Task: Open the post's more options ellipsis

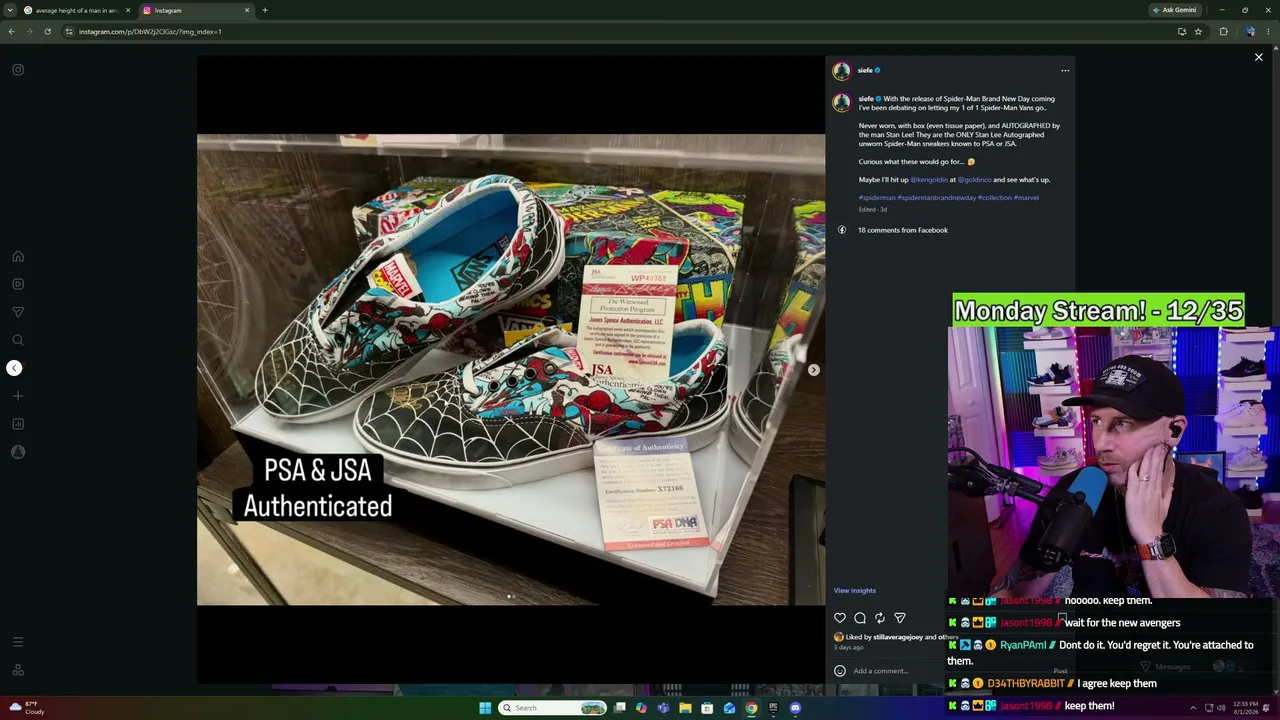Action: click(x=1065, y=70)
